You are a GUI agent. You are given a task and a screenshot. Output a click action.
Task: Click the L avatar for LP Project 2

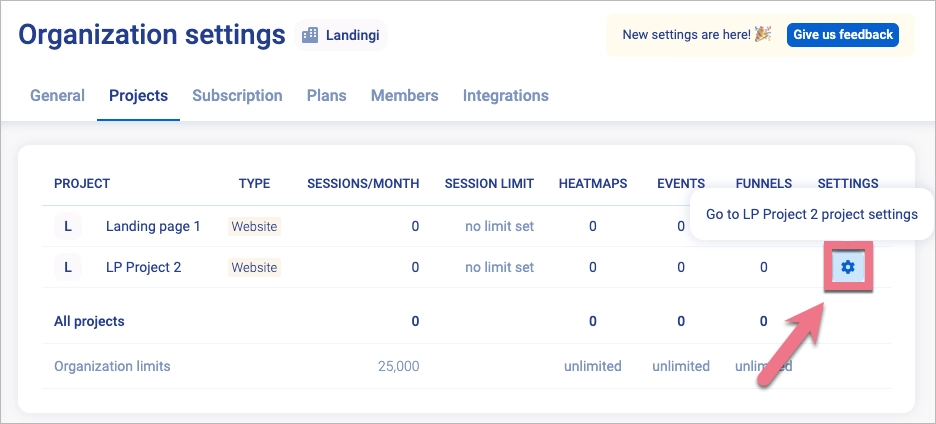[68, 267]
